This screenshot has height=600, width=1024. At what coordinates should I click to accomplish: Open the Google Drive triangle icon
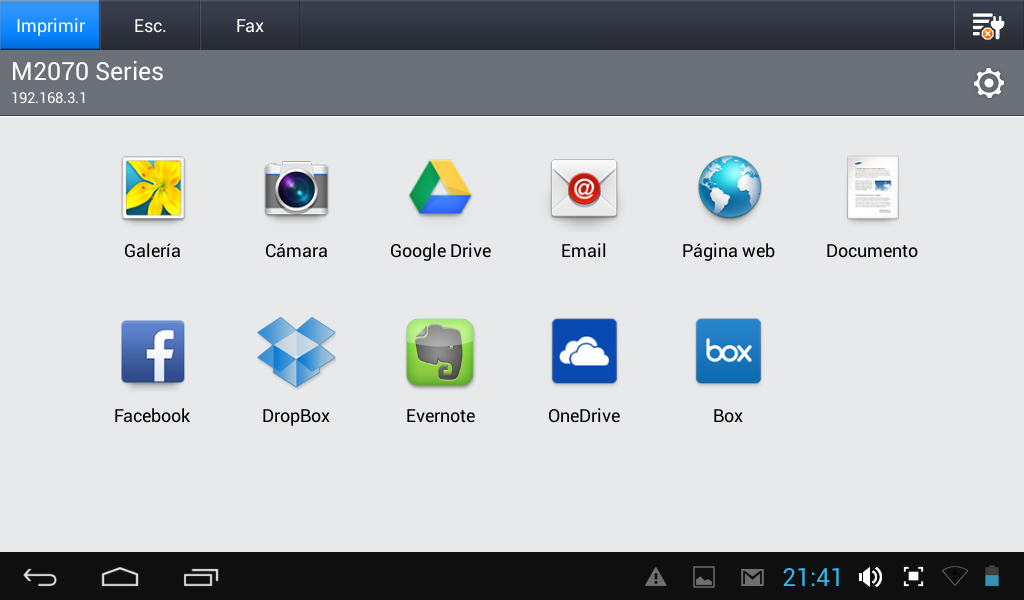[x=440, y=188]
